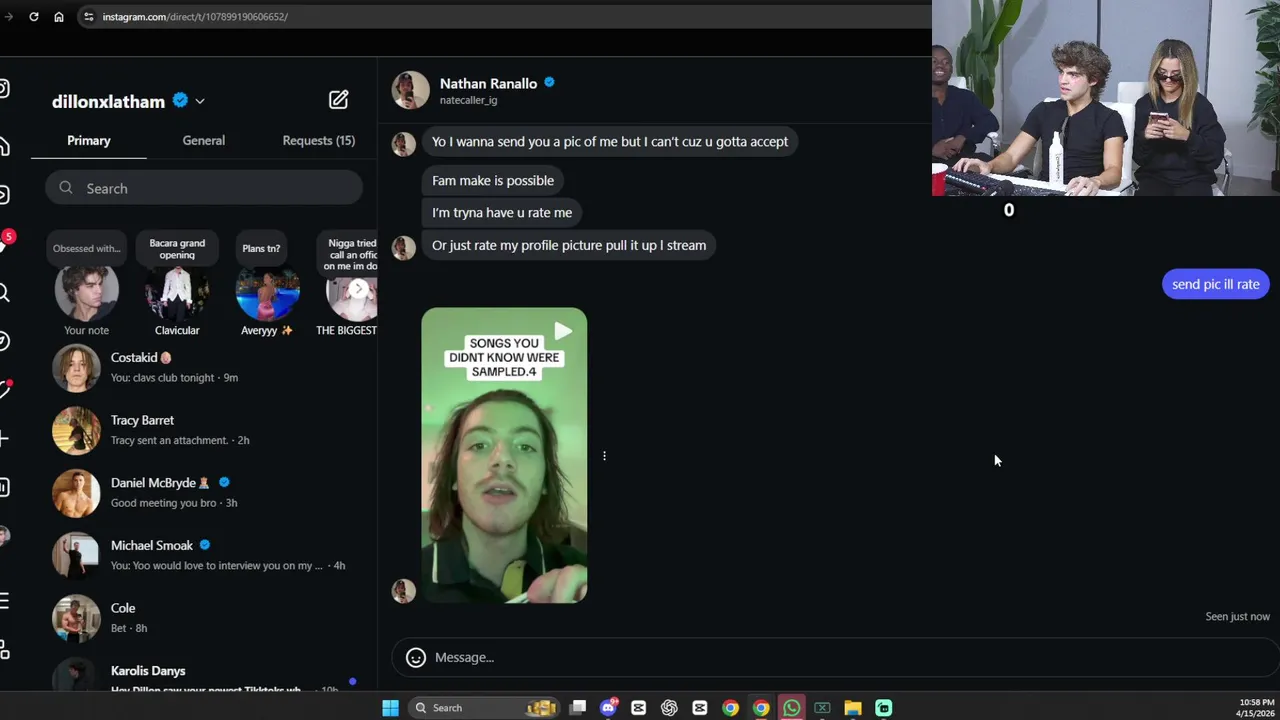This screenshot has width=1280, height=720.
Task: Open Task View on the taskbar
Action: click(x=577, y=708)
